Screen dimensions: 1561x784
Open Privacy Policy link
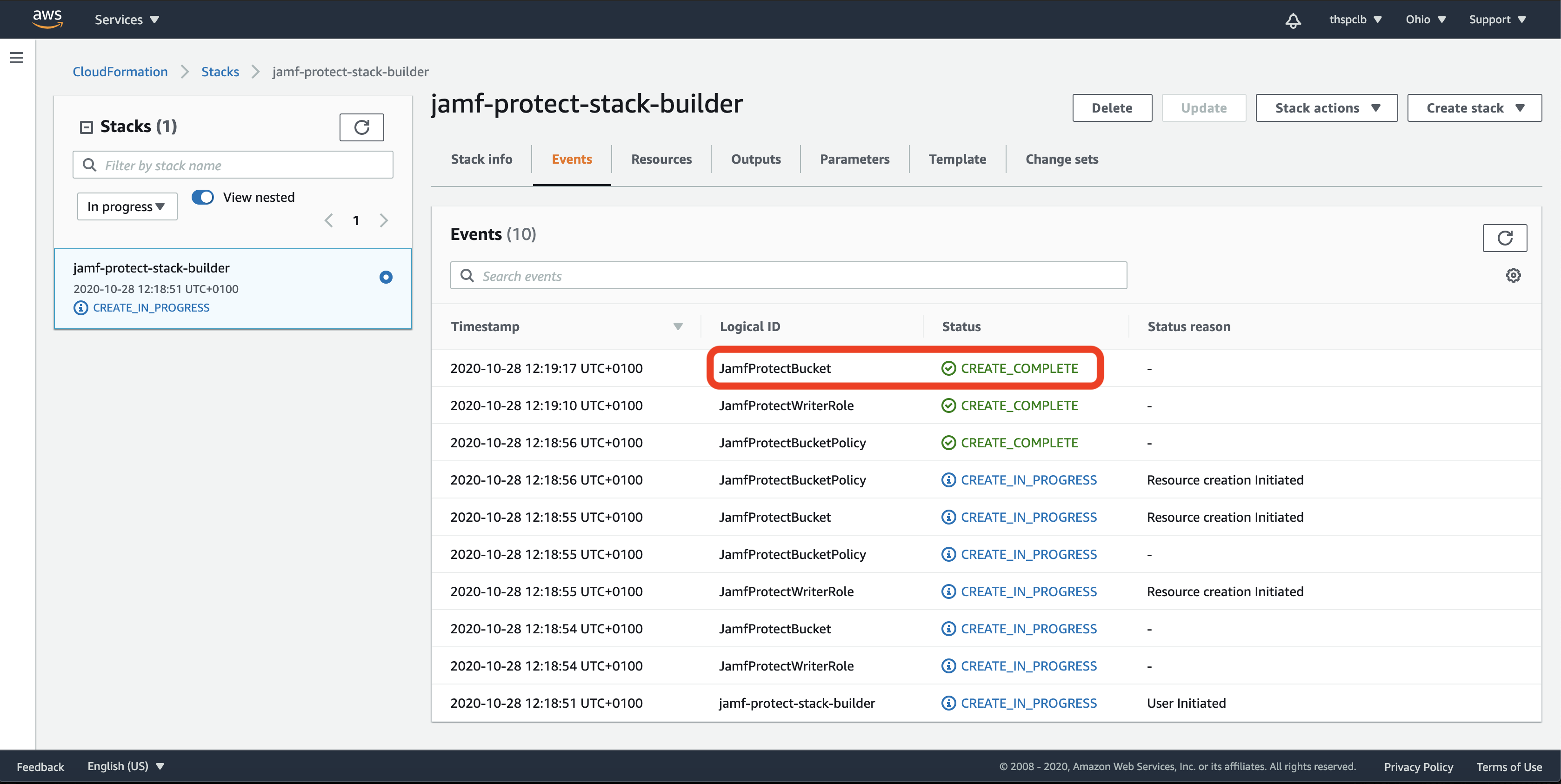[x=1418, y=767]
